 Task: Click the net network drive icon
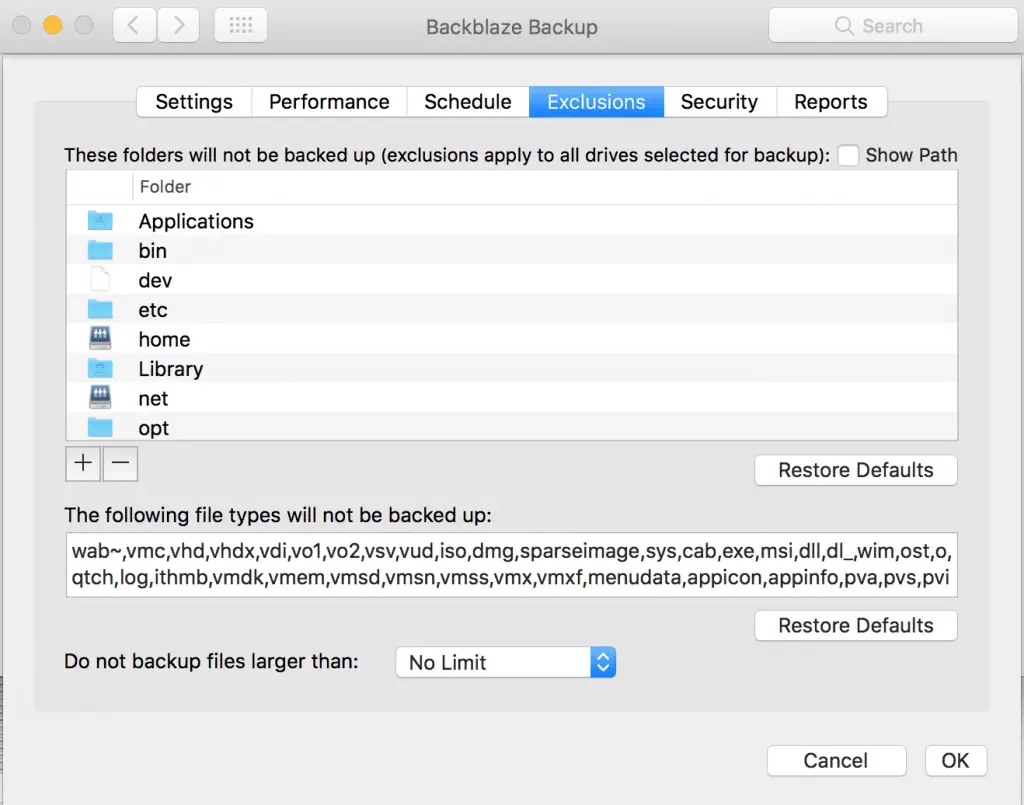[x=100, y=398]
